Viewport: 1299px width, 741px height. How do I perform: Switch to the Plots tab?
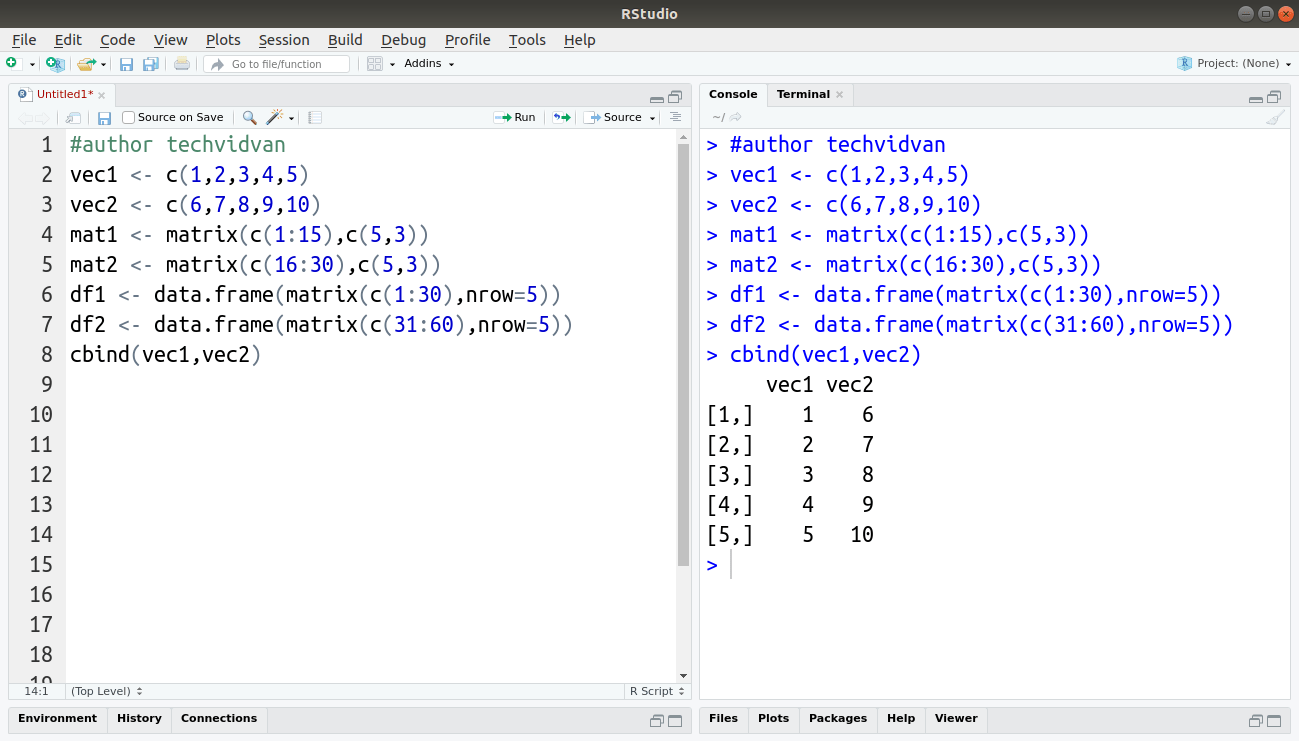(x=774, y=719)
